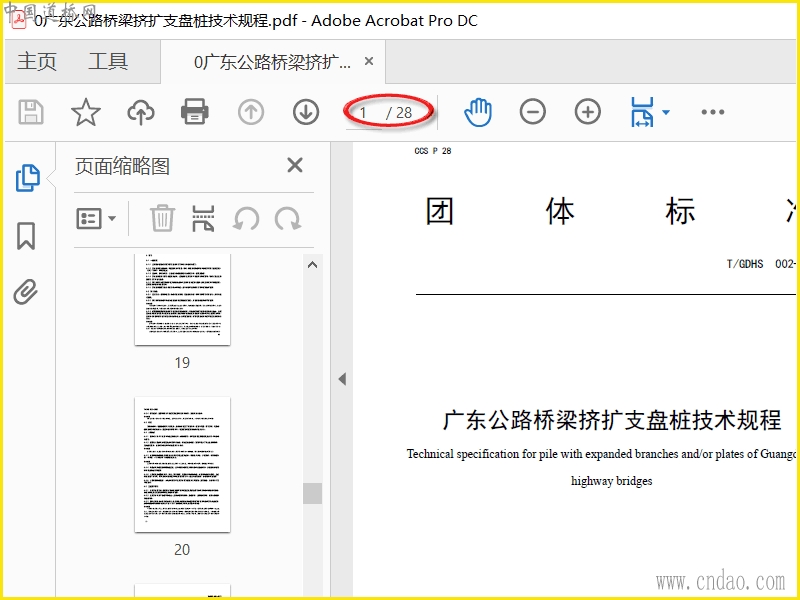Click the current page number field
The height and width of the screenshot is (600, 800).
[x=363, y=113]
